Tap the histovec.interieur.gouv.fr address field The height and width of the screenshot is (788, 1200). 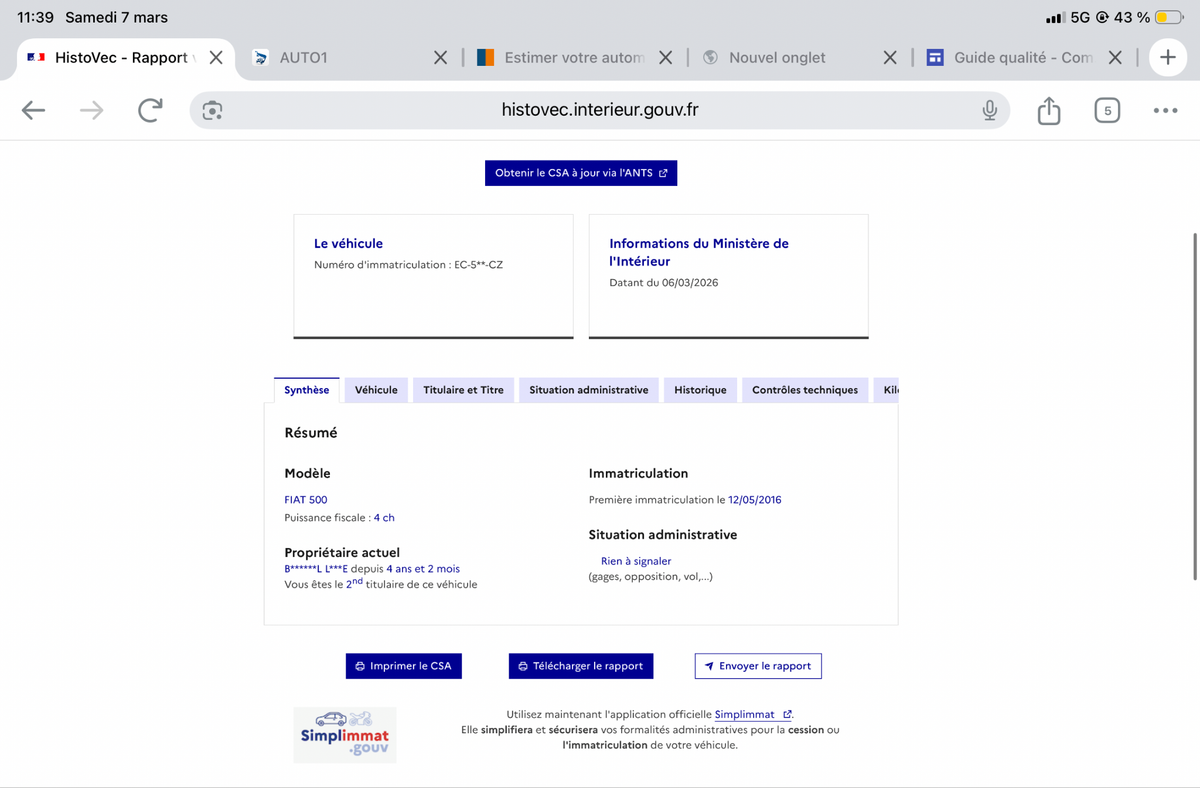tap(600, 110)
